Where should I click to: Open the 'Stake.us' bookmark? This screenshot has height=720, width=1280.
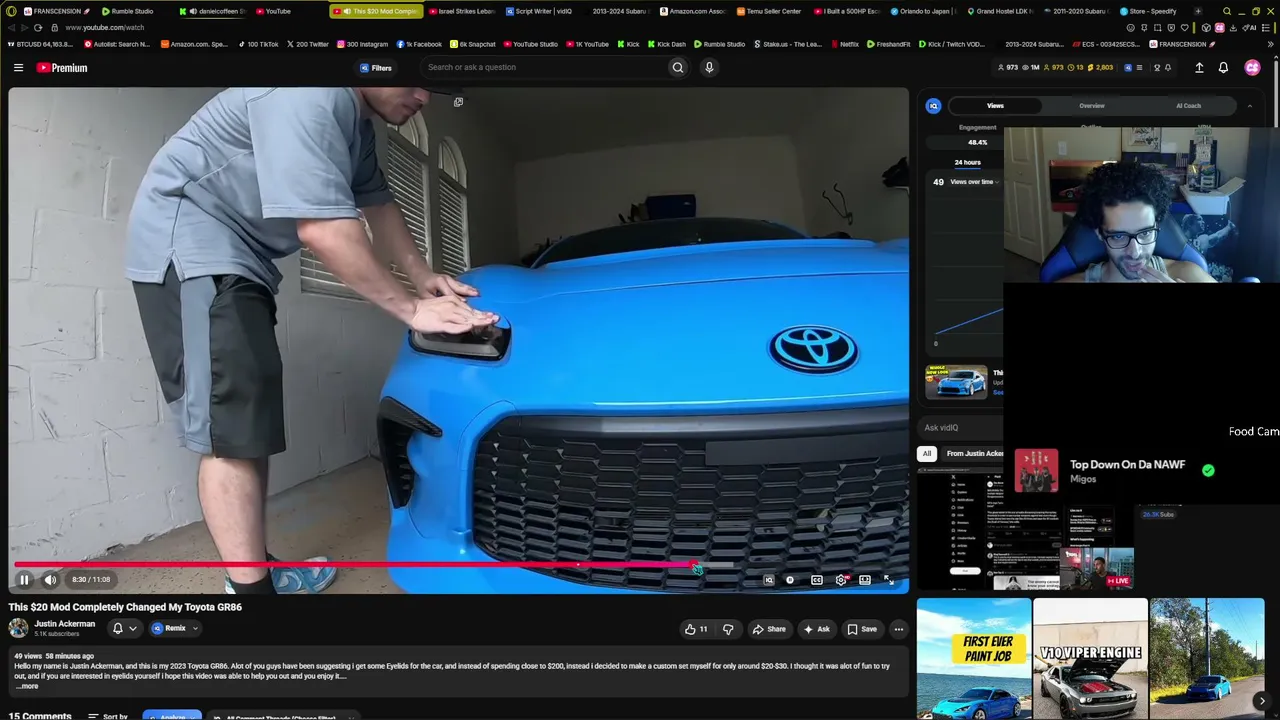[787, 44]
